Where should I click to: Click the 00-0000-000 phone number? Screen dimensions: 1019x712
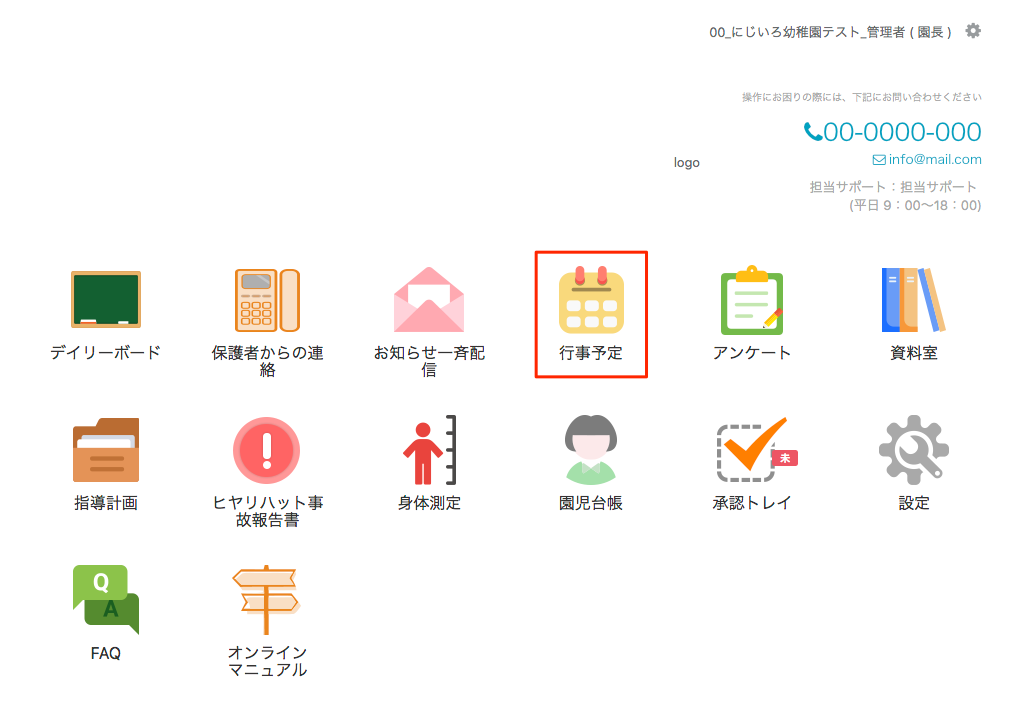point(892,132)
